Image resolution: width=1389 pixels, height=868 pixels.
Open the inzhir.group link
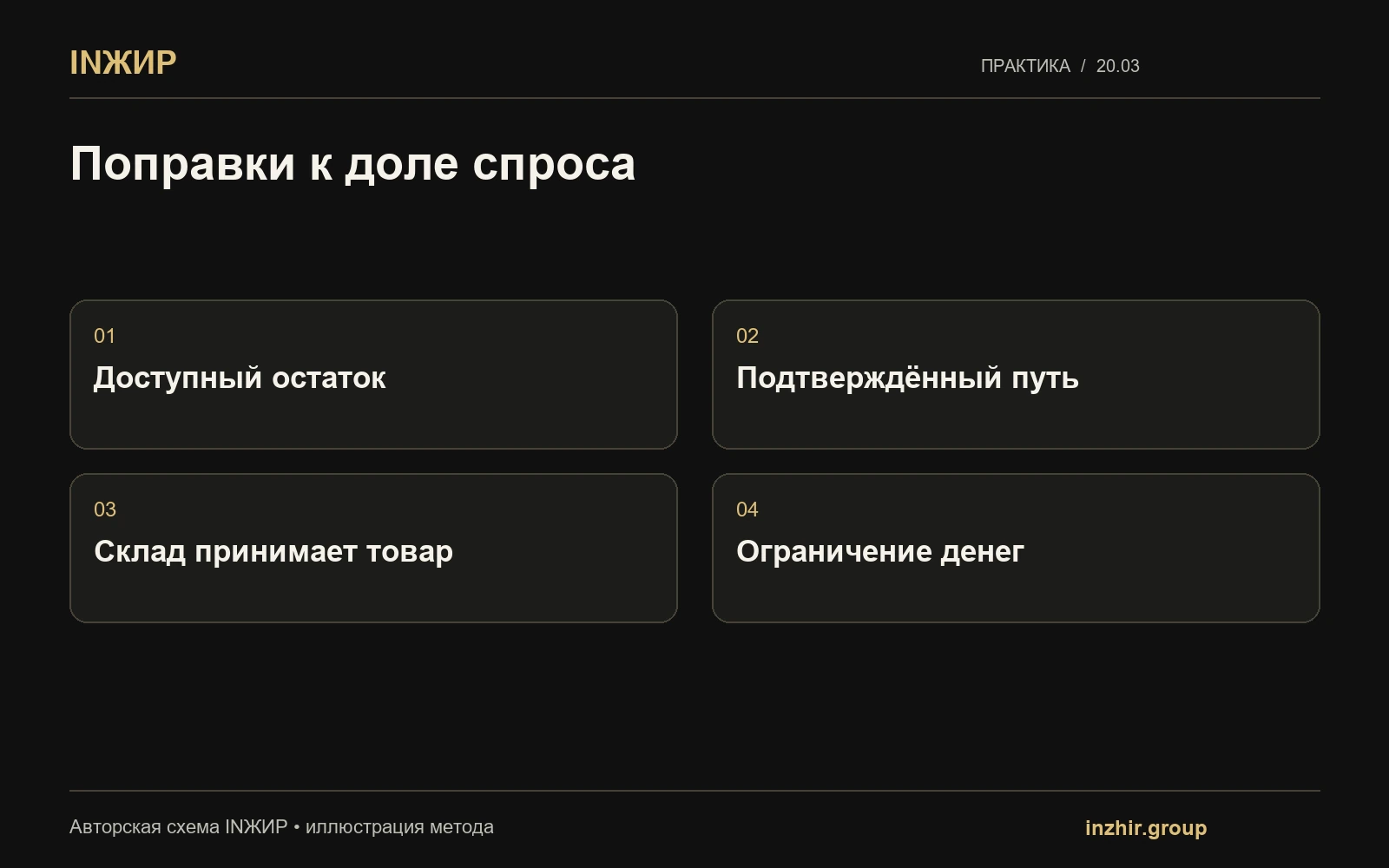point(1146,827)
